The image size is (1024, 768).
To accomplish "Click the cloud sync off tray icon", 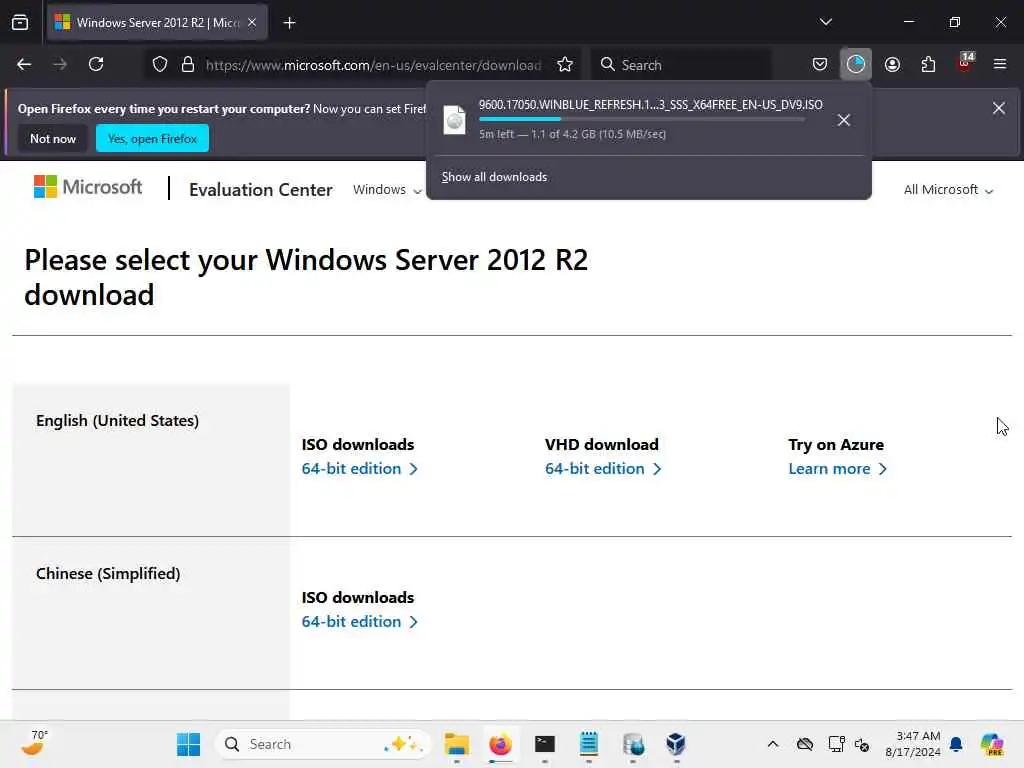I will coord(805,744).
